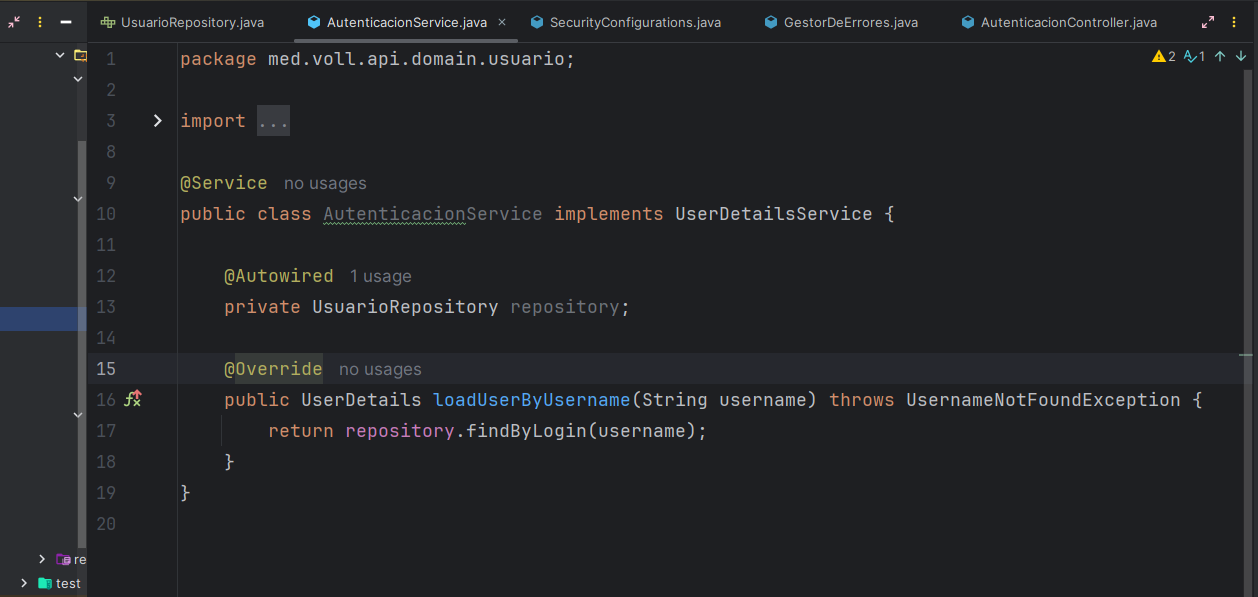The height and width of the screenshot is (597, 1258).
Task: Select the AutenticacionService.java tab
Action: [406, 22]
